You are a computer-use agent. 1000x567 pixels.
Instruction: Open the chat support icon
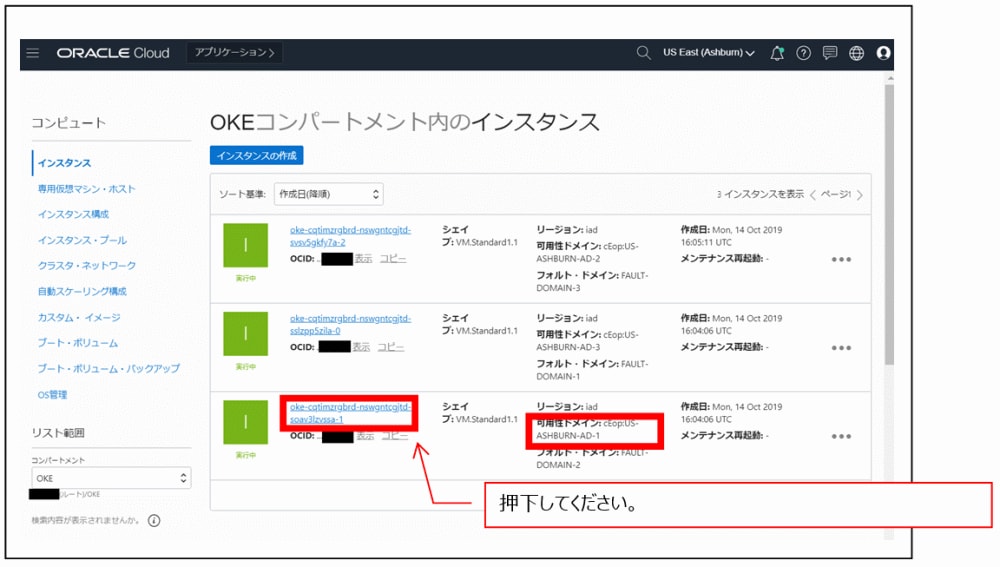click(829, 53)
